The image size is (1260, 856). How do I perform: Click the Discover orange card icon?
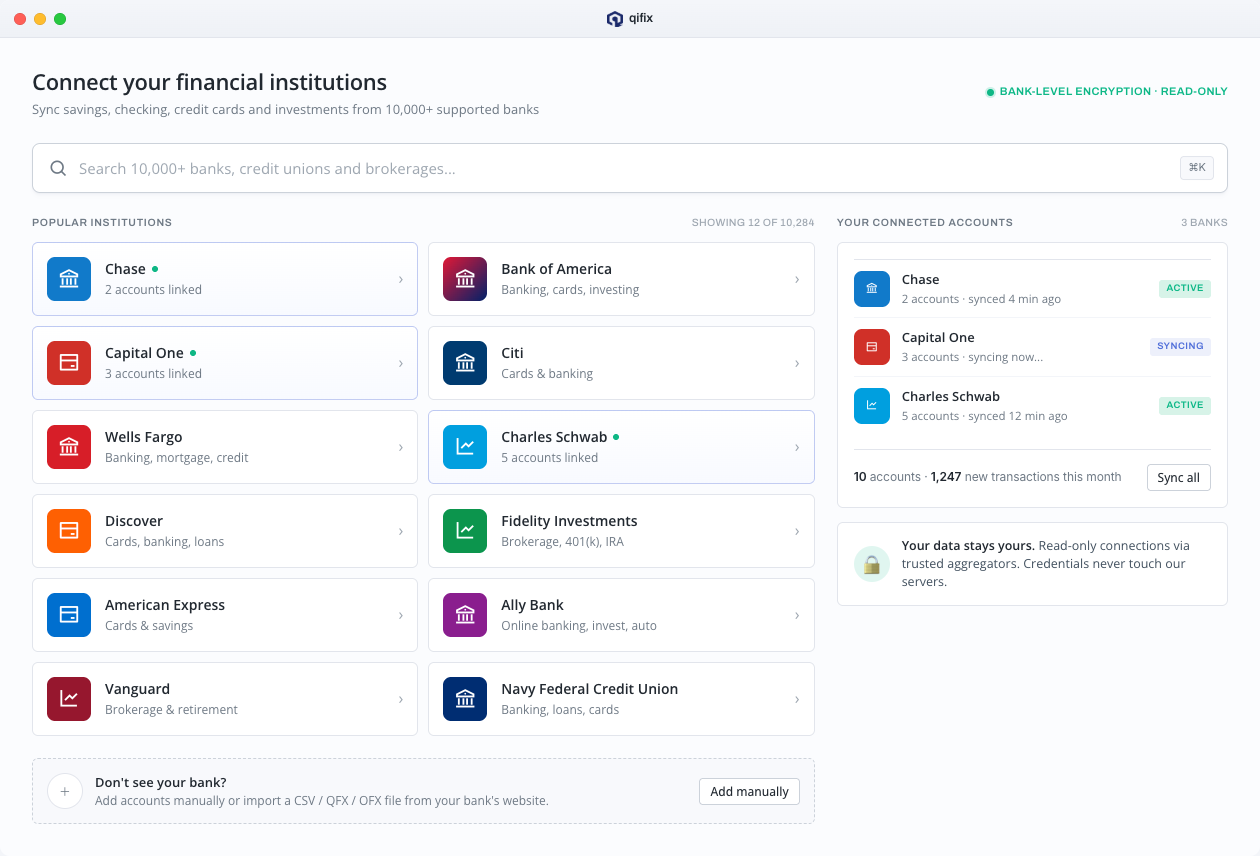point(69,531)
